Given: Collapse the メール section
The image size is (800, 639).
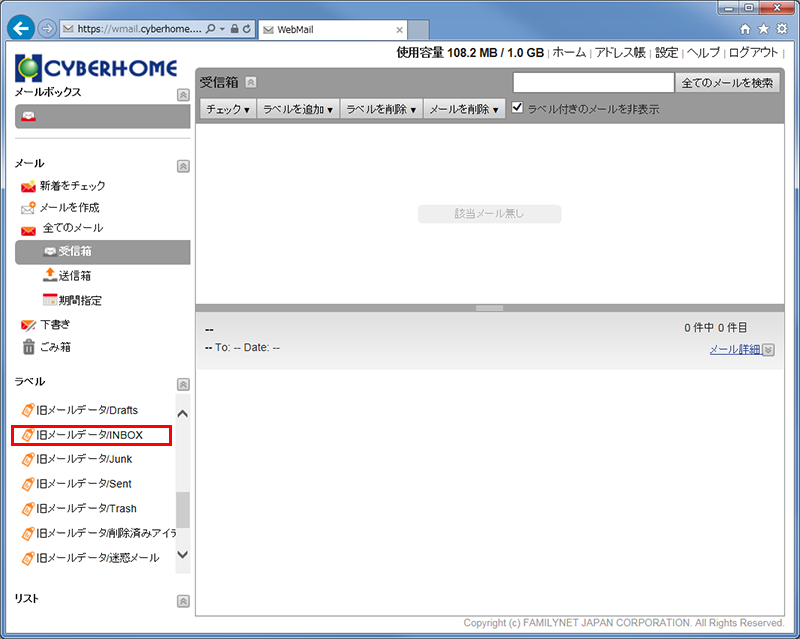Looking at the screenshot, I should click(x=182, y=166).
